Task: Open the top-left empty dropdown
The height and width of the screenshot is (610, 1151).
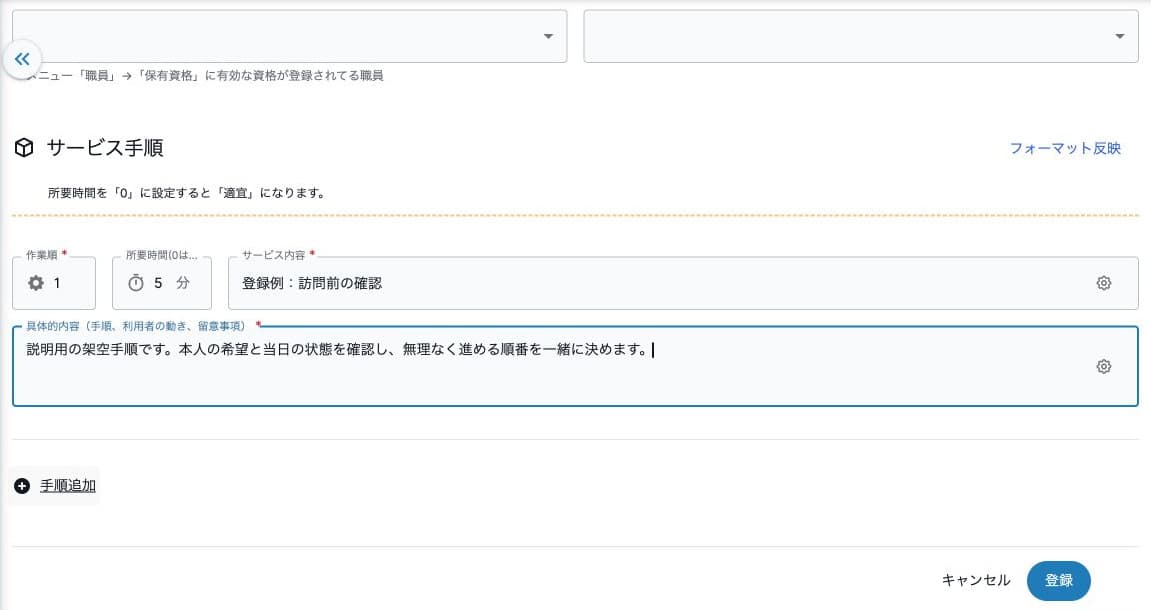Action: (x=289, y=36)
